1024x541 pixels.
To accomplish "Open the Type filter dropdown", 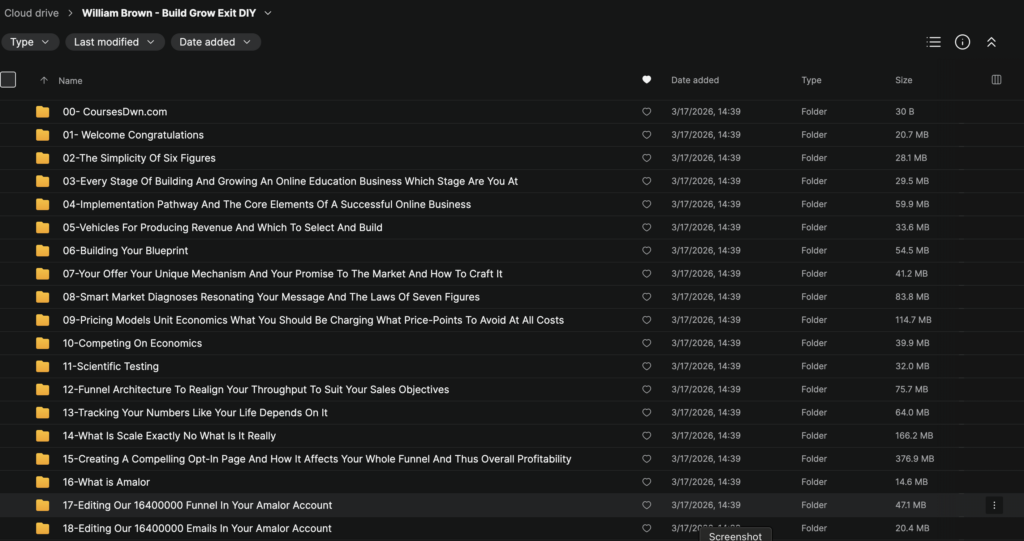I will point(29,42).
